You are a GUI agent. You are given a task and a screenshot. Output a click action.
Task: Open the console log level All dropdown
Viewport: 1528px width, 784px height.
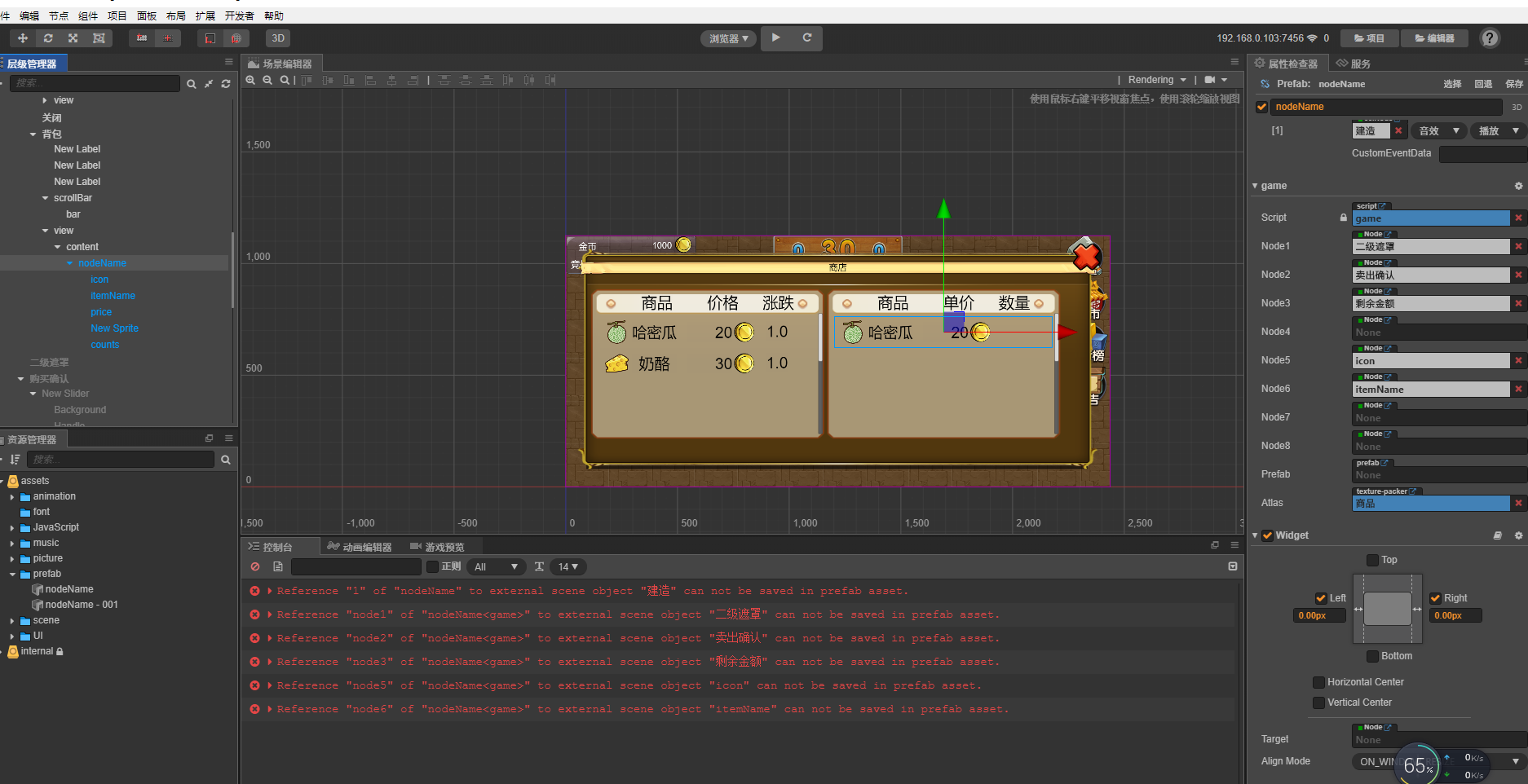click(495, 566)
